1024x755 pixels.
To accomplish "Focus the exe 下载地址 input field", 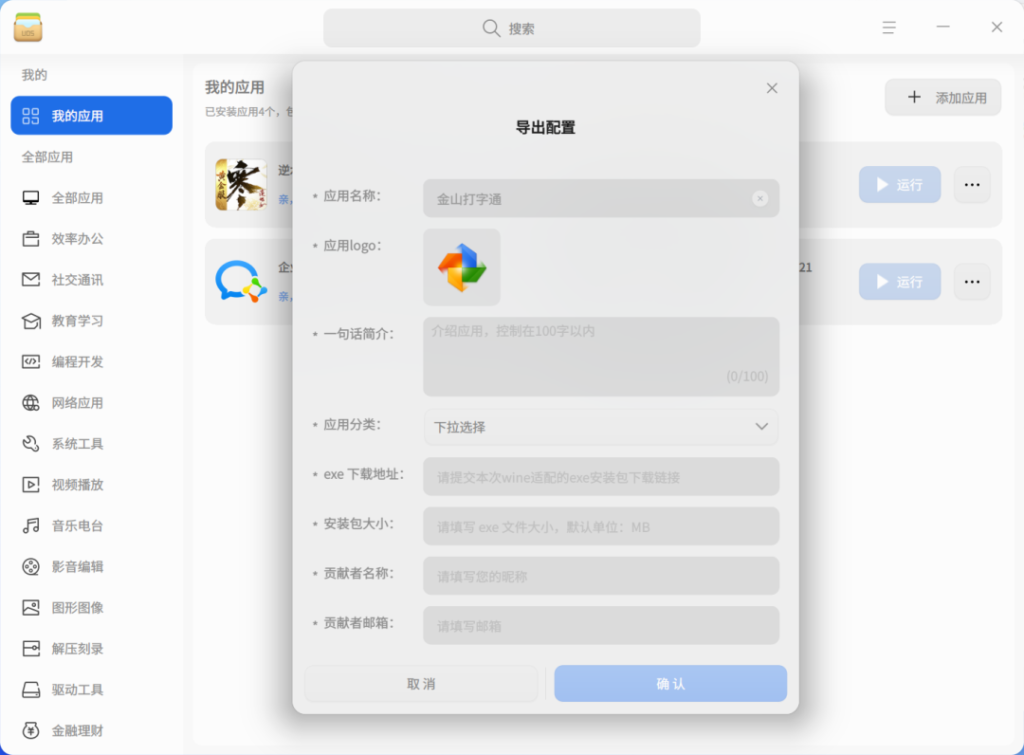I will [601, 477].
